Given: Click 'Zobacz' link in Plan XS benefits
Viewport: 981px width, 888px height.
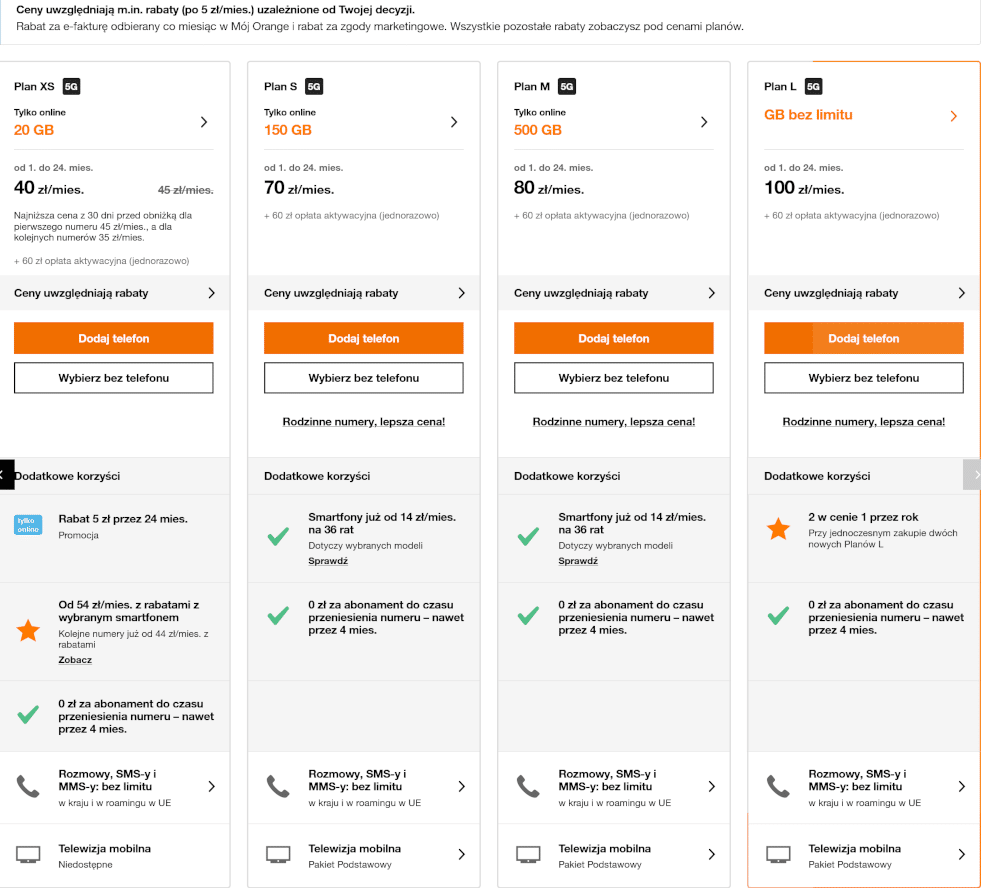Looking at the screenshot, I should pyautogui.click(x=75, y=660).
